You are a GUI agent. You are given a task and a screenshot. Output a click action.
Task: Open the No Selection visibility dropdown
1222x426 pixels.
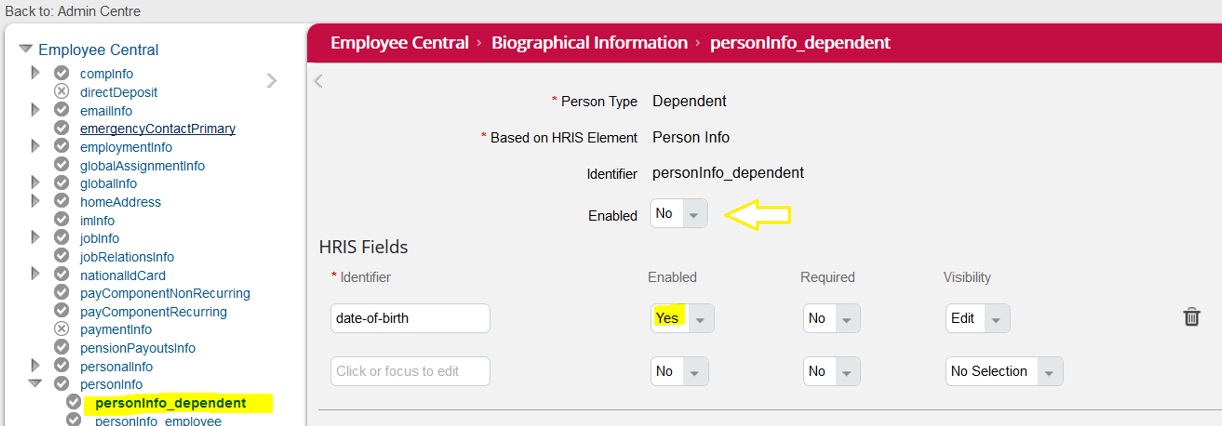coord(1004,371)
